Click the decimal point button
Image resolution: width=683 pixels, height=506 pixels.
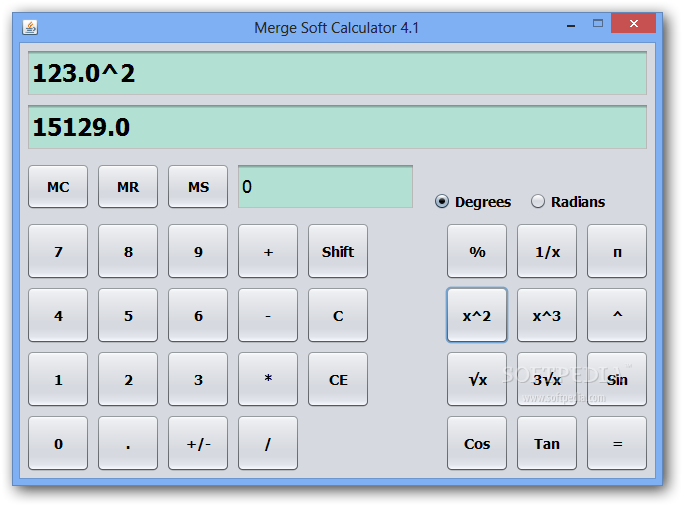click(x=128, y=443)
